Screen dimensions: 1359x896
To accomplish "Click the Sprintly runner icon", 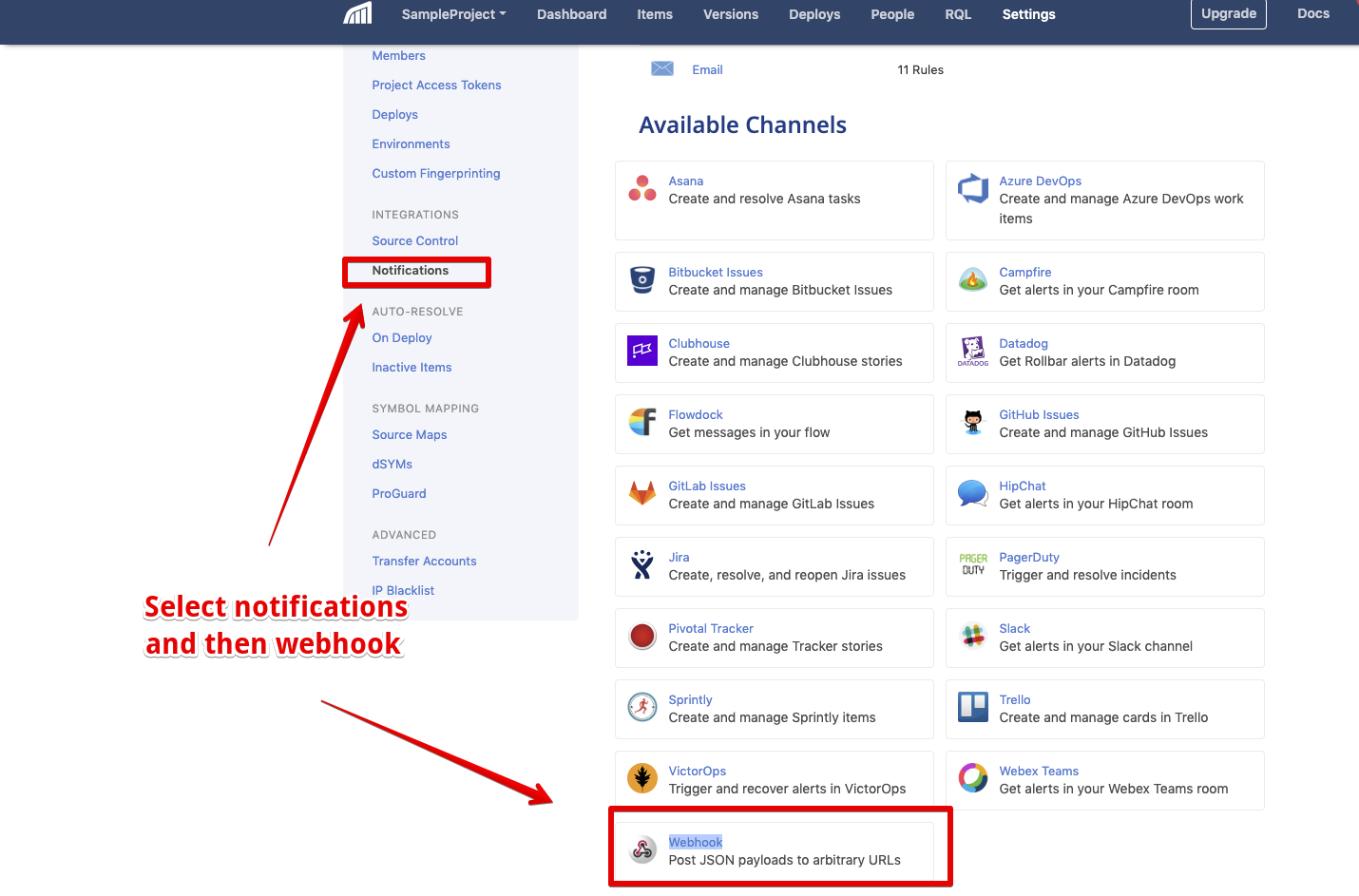I will pos(642,707).
